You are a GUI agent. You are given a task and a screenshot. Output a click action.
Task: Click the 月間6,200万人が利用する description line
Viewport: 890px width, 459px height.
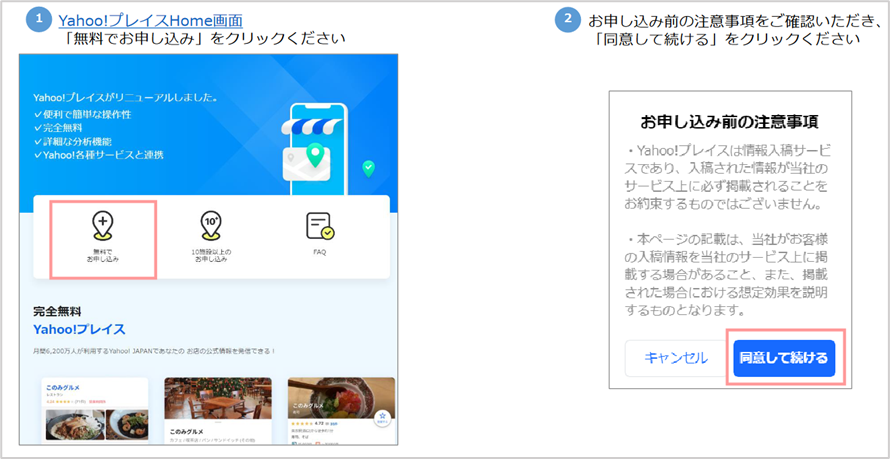[154, 351]
